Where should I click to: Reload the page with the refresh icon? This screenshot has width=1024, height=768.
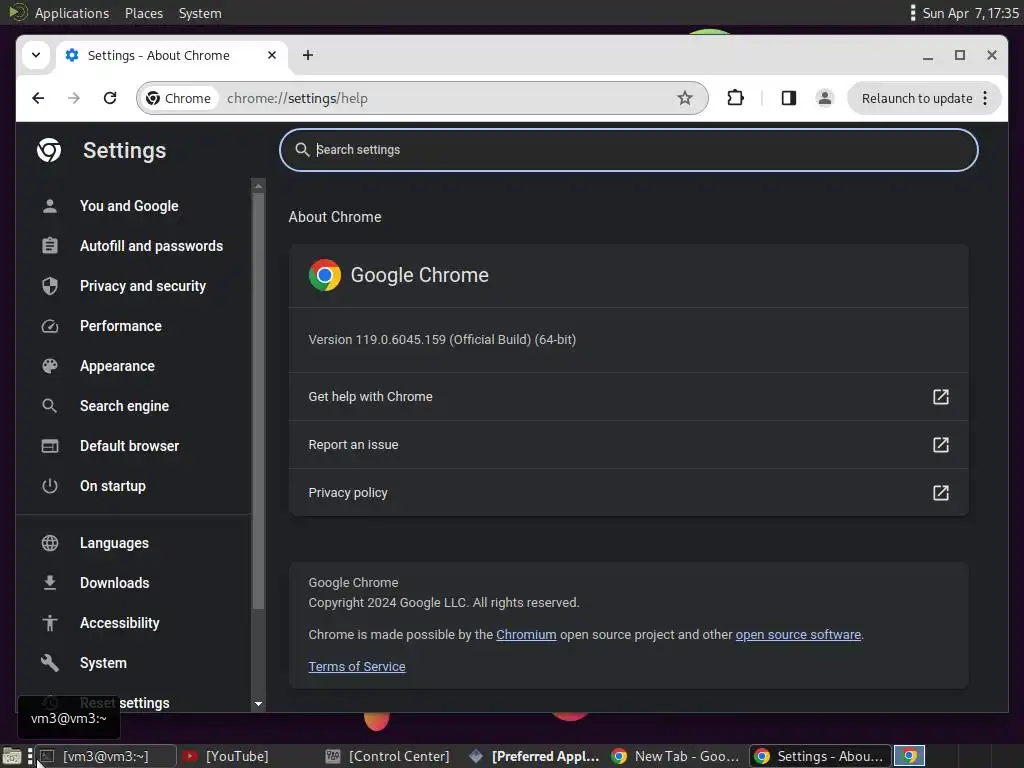(x=110, y=98)
